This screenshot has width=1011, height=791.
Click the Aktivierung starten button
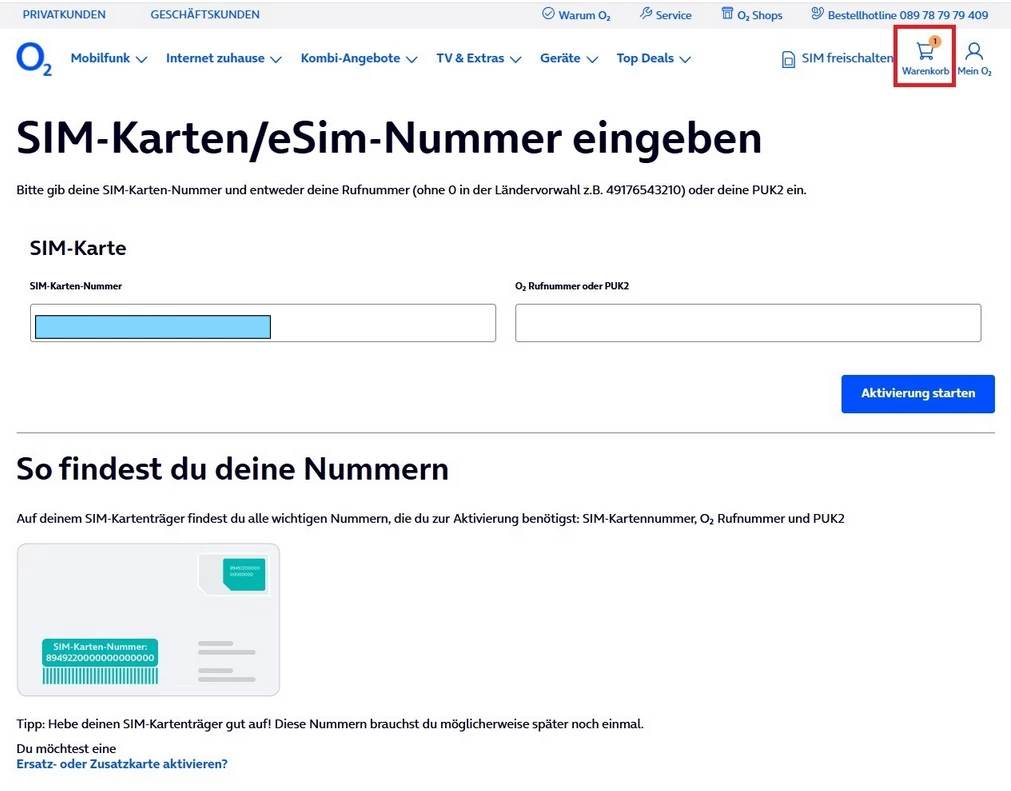click(x=918, y=393)
